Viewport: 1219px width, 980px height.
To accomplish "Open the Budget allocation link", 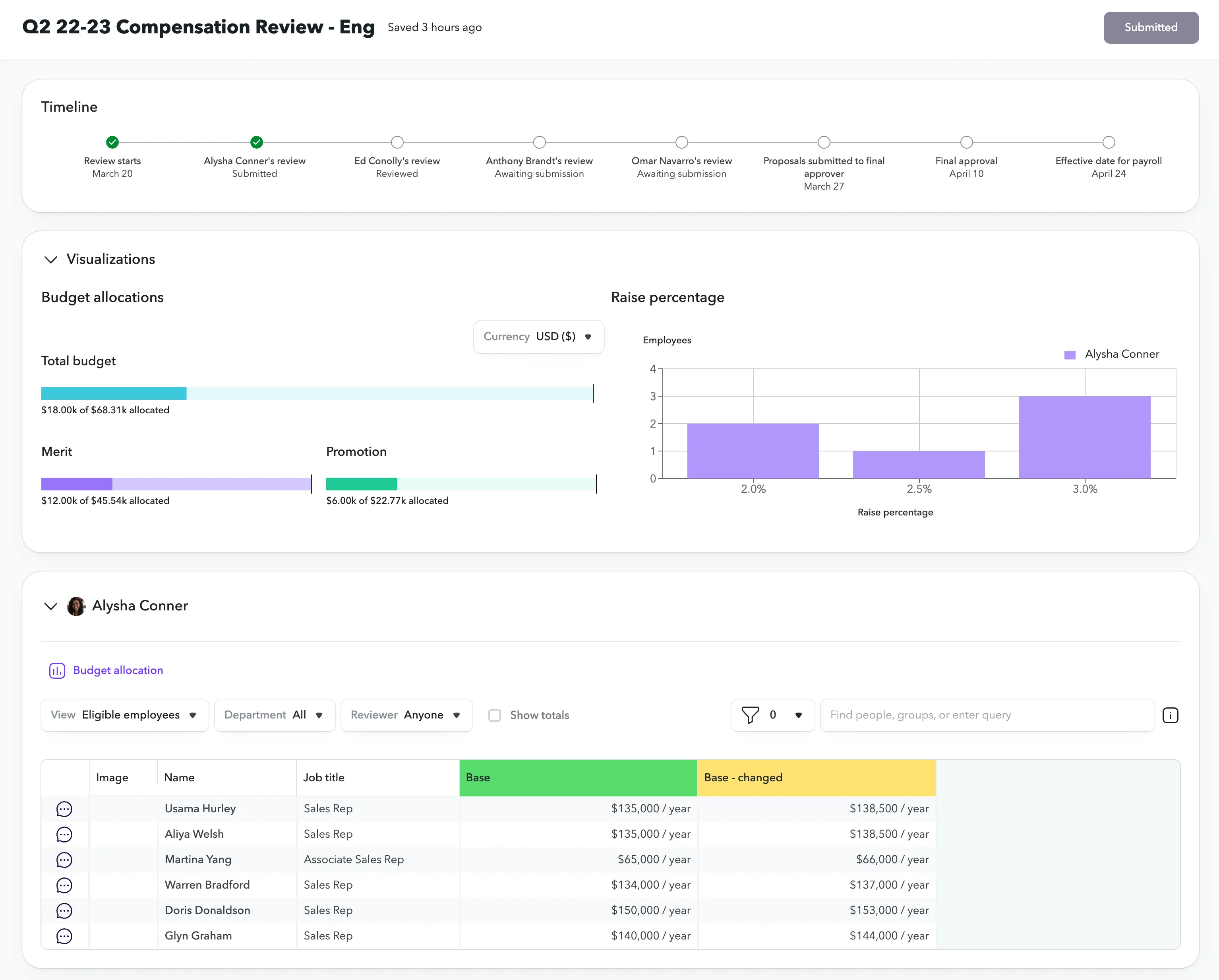I will tap(118, 671).
